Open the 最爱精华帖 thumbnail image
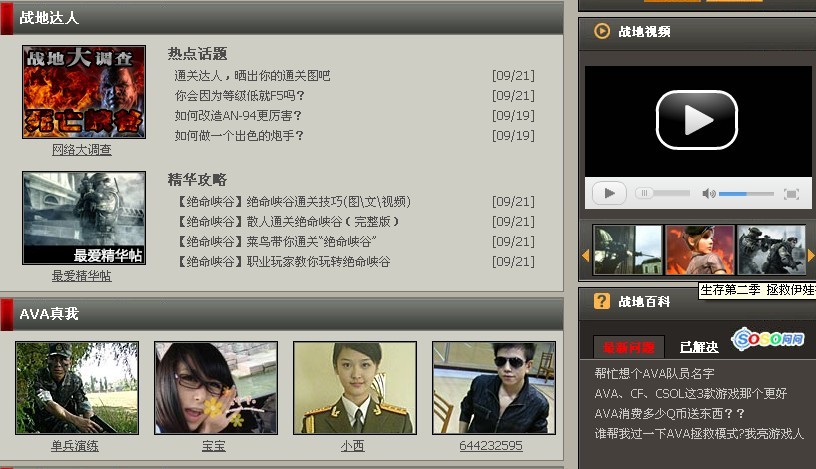 click(x=84, y=218)
